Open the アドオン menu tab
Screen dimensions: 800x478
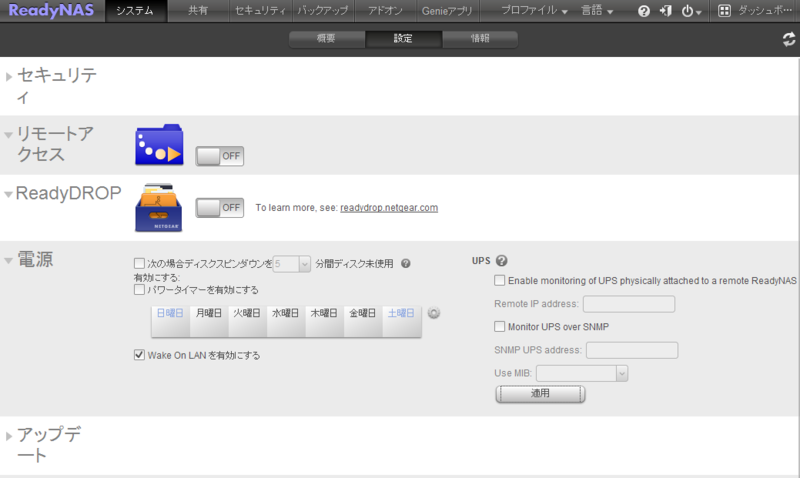point(385,11)
